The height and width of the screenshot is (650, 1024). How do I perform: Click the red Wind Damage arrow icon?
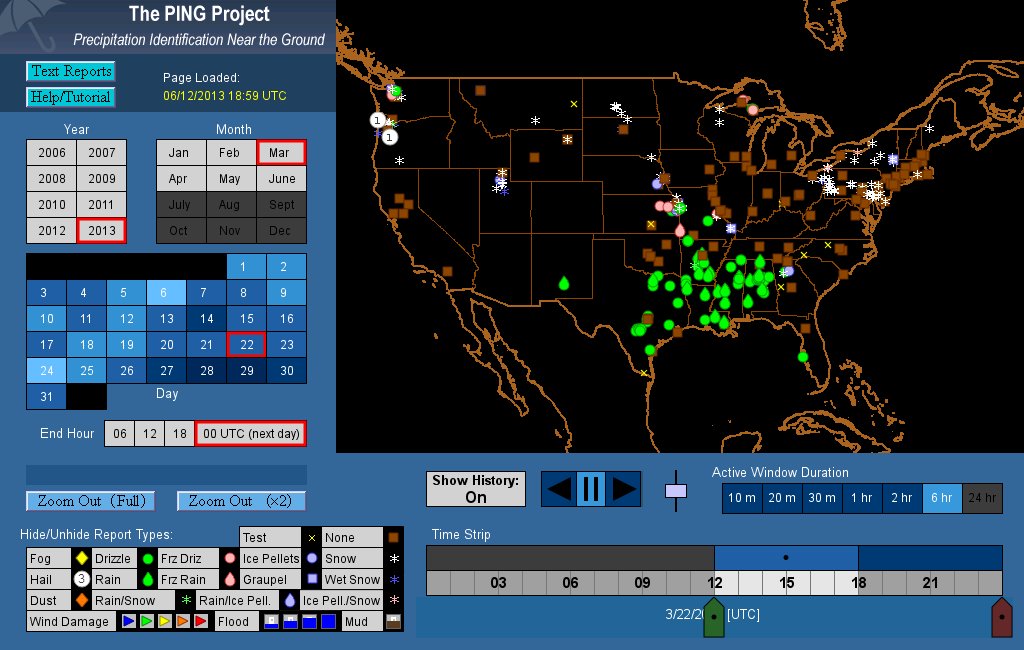pyautogui.click(x=201, y=622)
